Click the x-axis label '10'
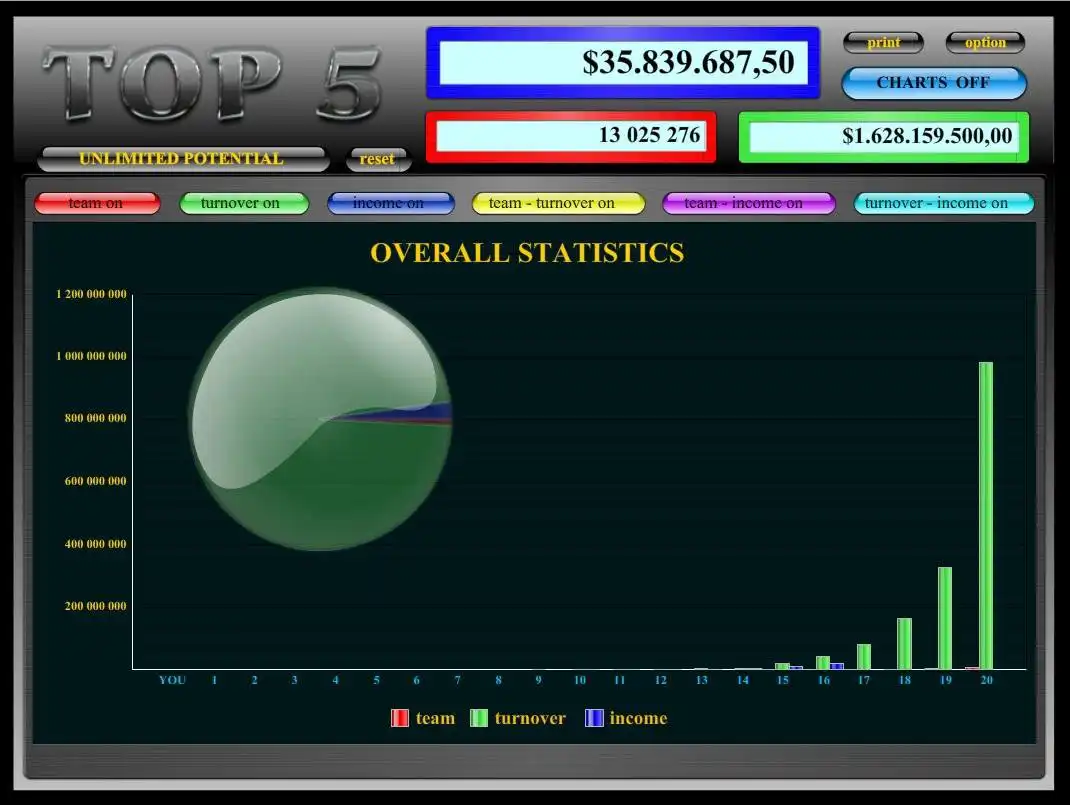This screenshot has height=805, width=1070. pyautogui.click(x=579, y=680)
